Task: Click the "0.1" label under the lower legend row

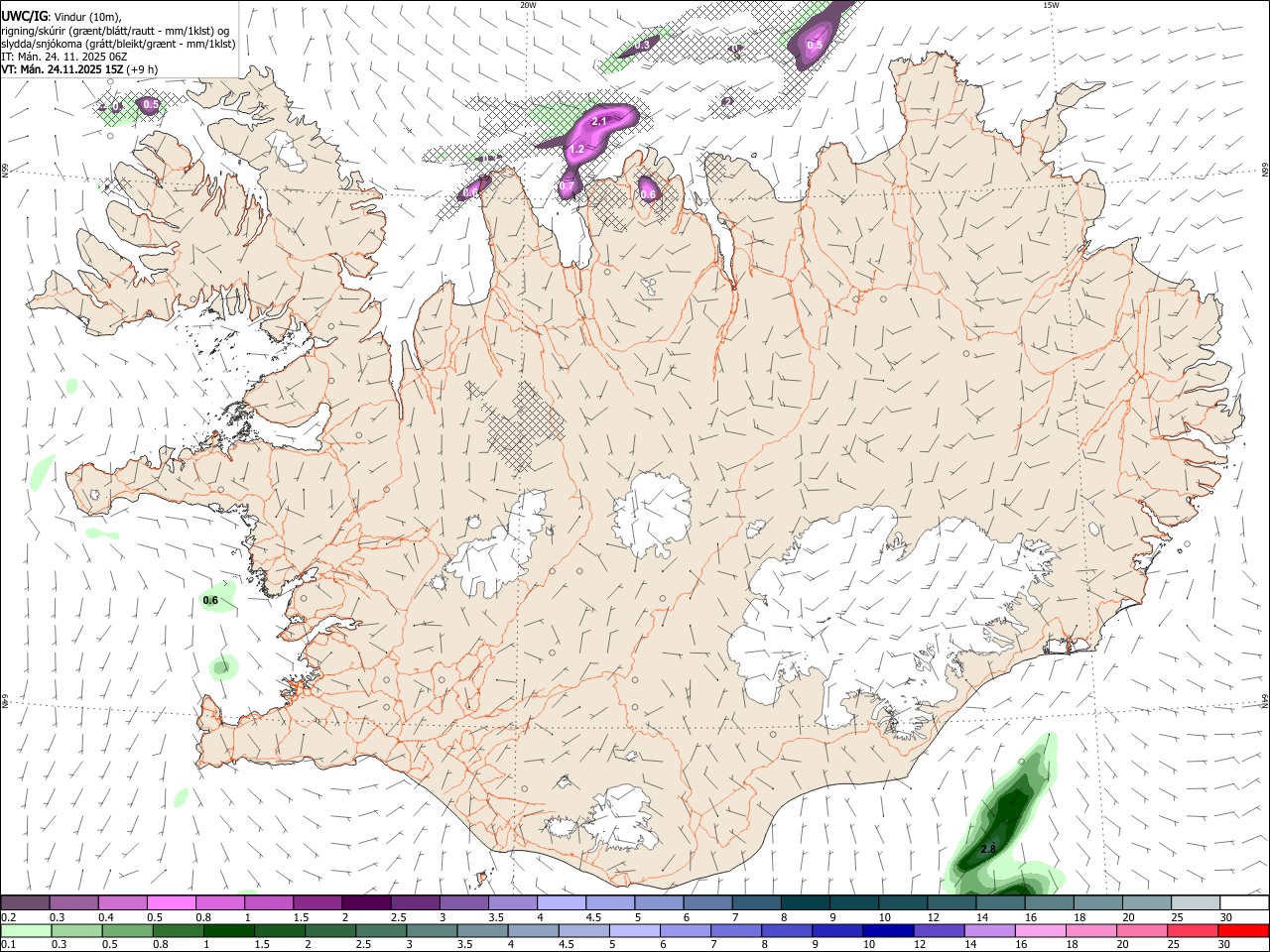Action: click(x=8, y=945)
